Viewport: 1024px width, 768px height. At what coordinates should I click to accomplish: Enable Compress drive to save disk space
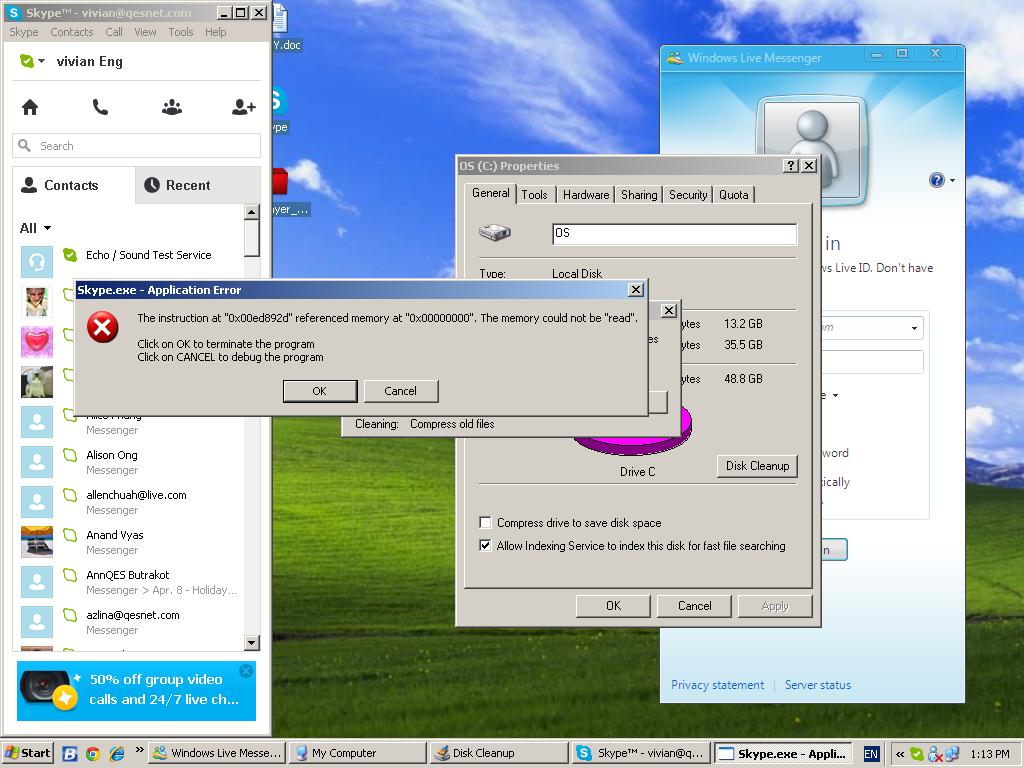click(486, 523)
